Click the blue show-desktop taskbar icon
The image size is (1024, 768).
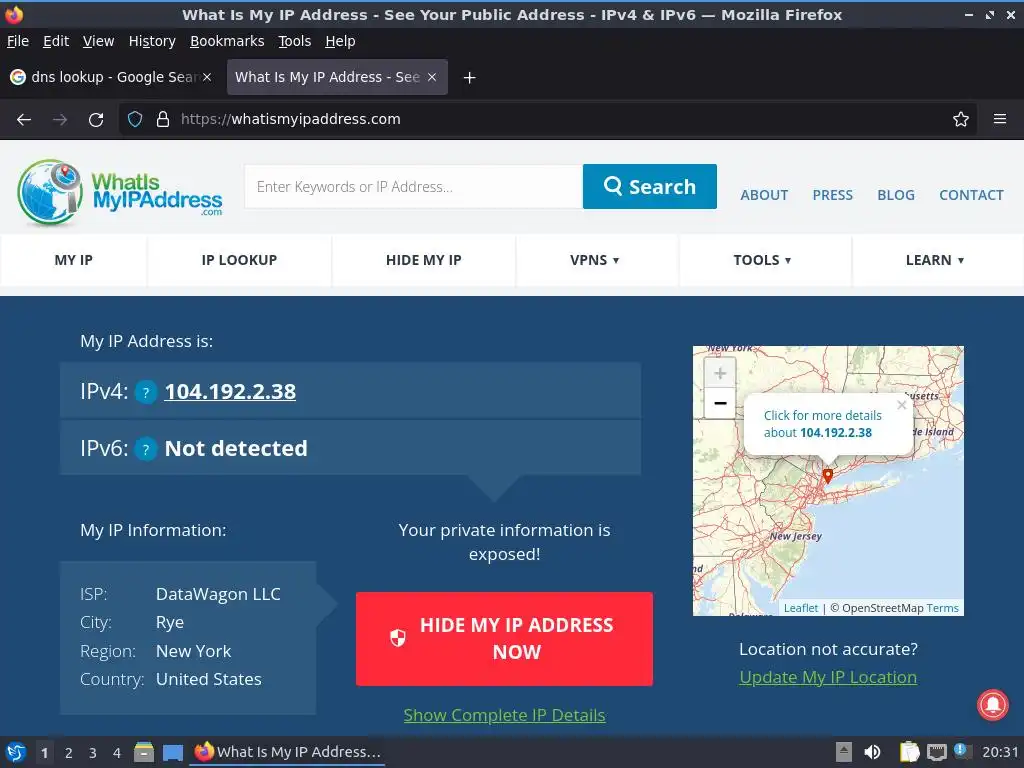point(173,753)
